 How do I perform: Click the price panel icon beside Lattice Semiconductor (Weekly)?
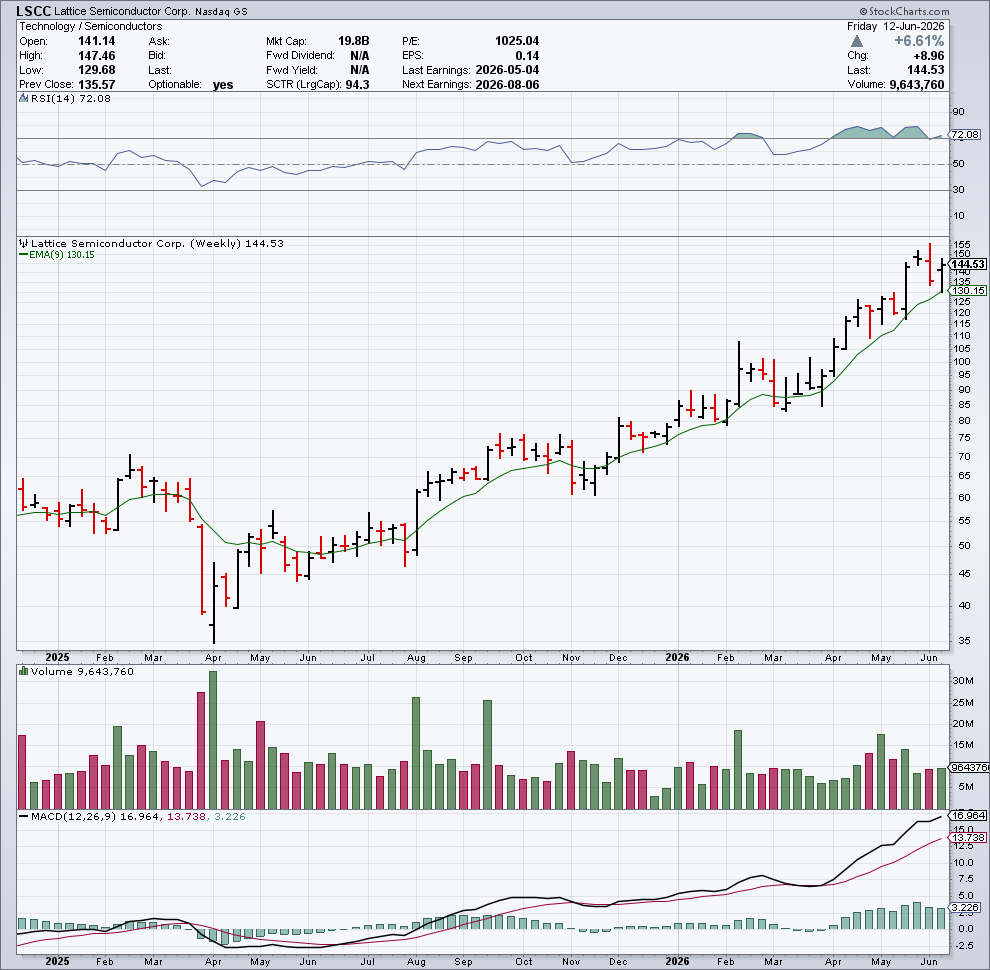[x=23, y=243]
